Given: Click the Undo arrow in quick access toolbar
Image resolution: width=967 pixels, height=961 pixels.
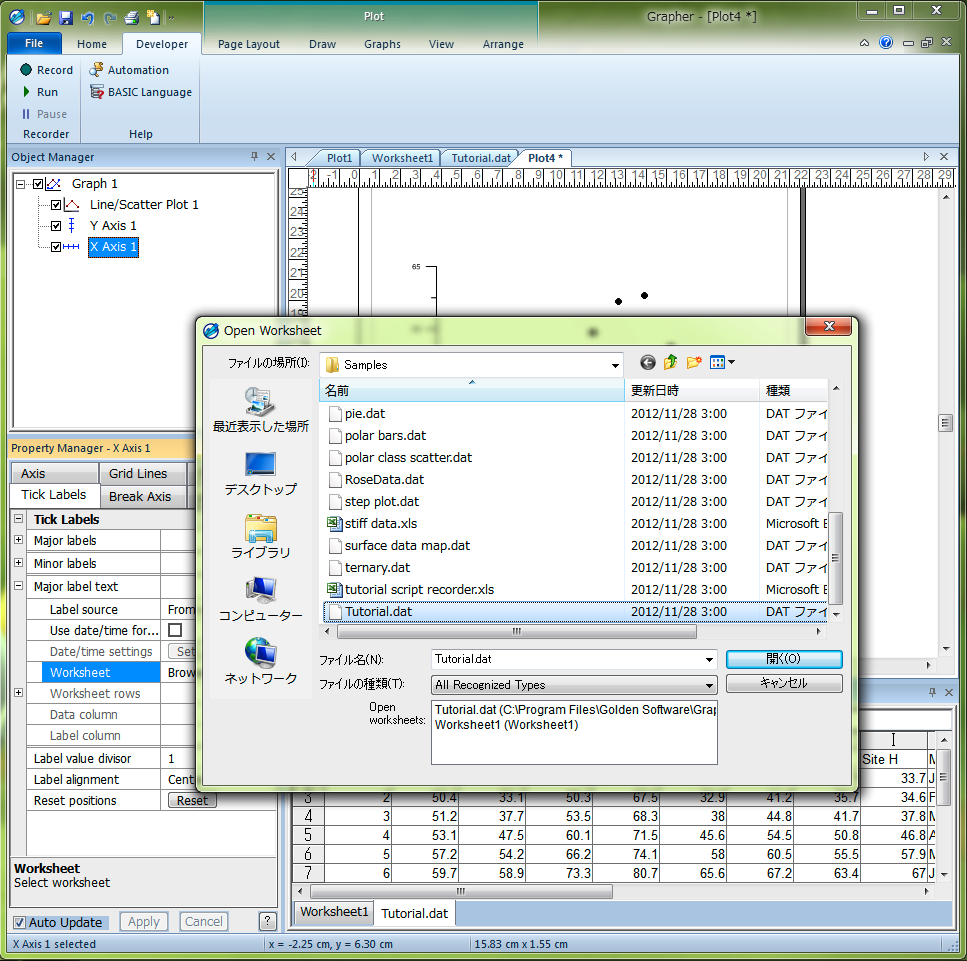Looking at the screenshot, I should tap(88, 17).
